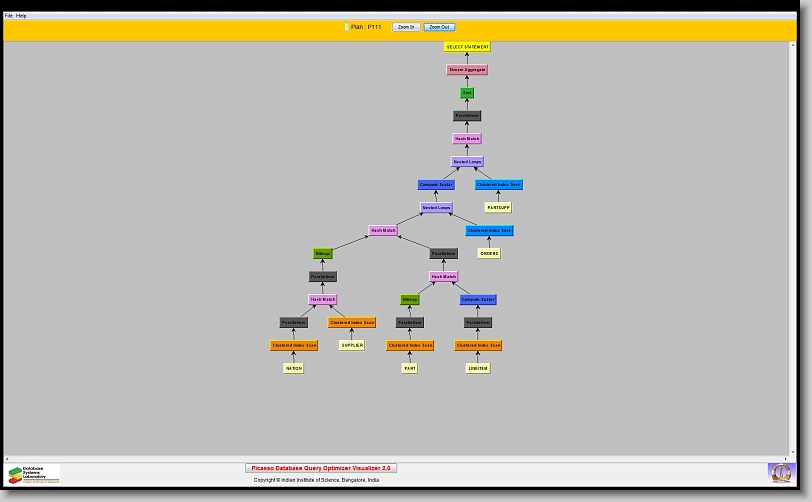The height and width of the screenshot is (502, 812).
Task: Click the plan color swatch beside Plan P111
Action: [347, 27]
